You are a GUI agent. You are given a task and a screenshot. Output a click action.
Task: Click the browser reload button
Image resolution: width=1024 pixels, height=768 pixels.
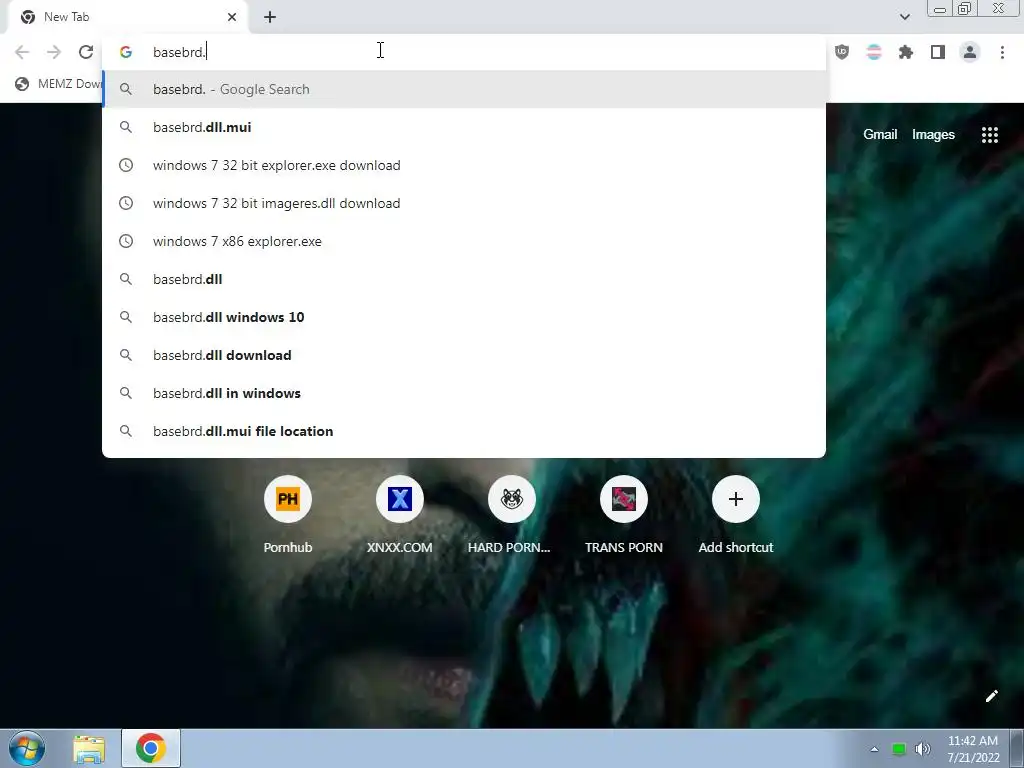(86, 52)
